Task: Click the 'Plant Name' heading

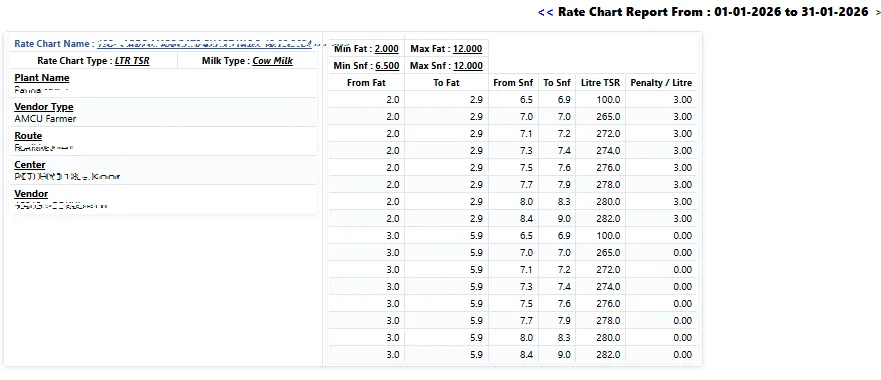Action: 42,78
